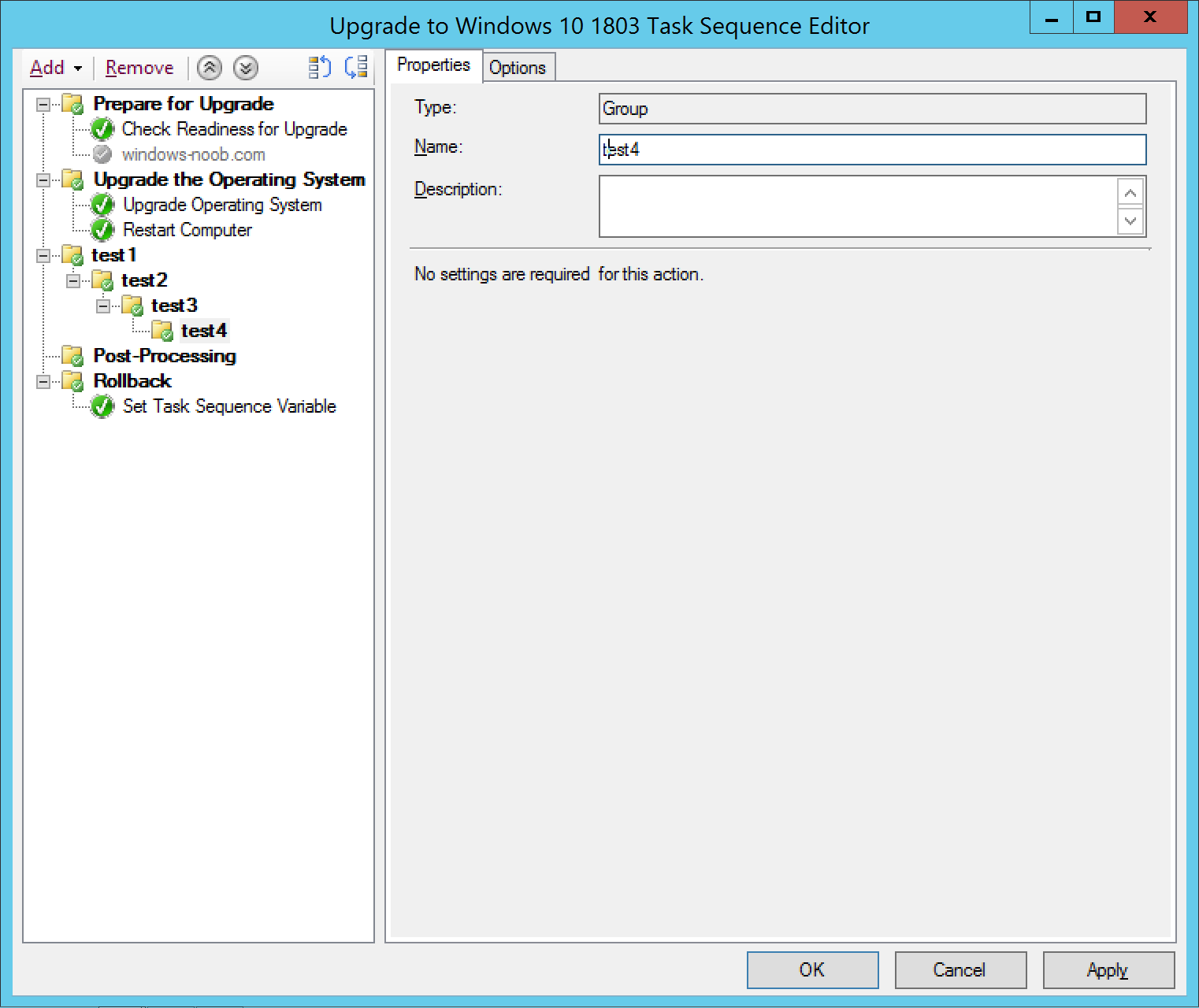Viewport: 1199px width, 1008px height.
Task: Click the green check beside Check Readiness for Upgrade
Action: coord(102,129)
